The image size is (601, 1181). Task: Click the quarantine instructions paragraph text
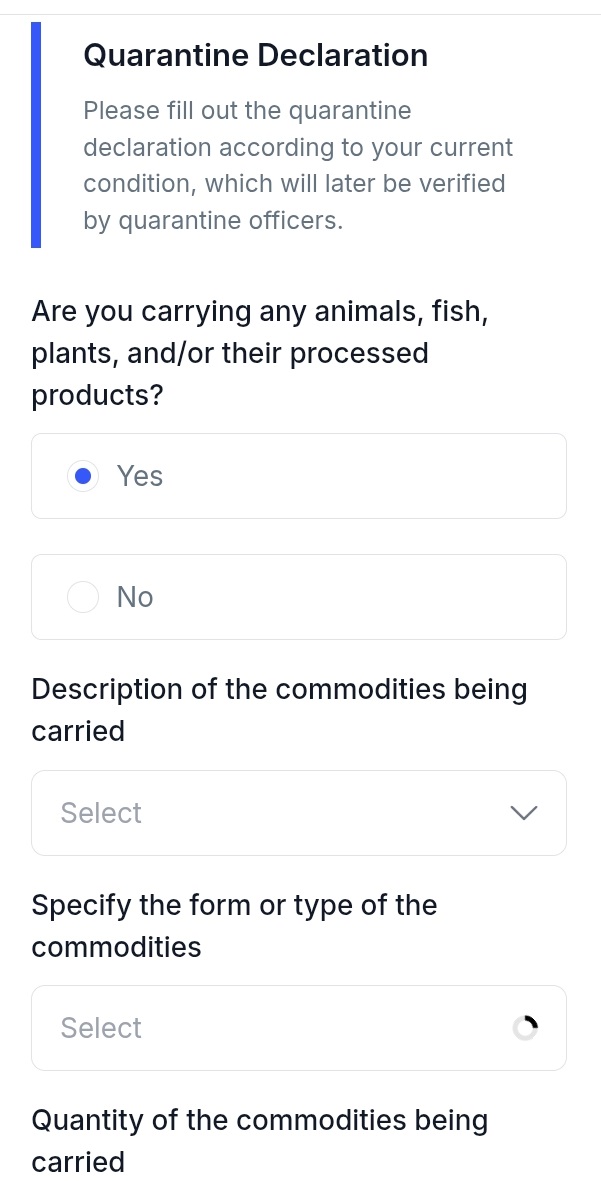(297, 166)
